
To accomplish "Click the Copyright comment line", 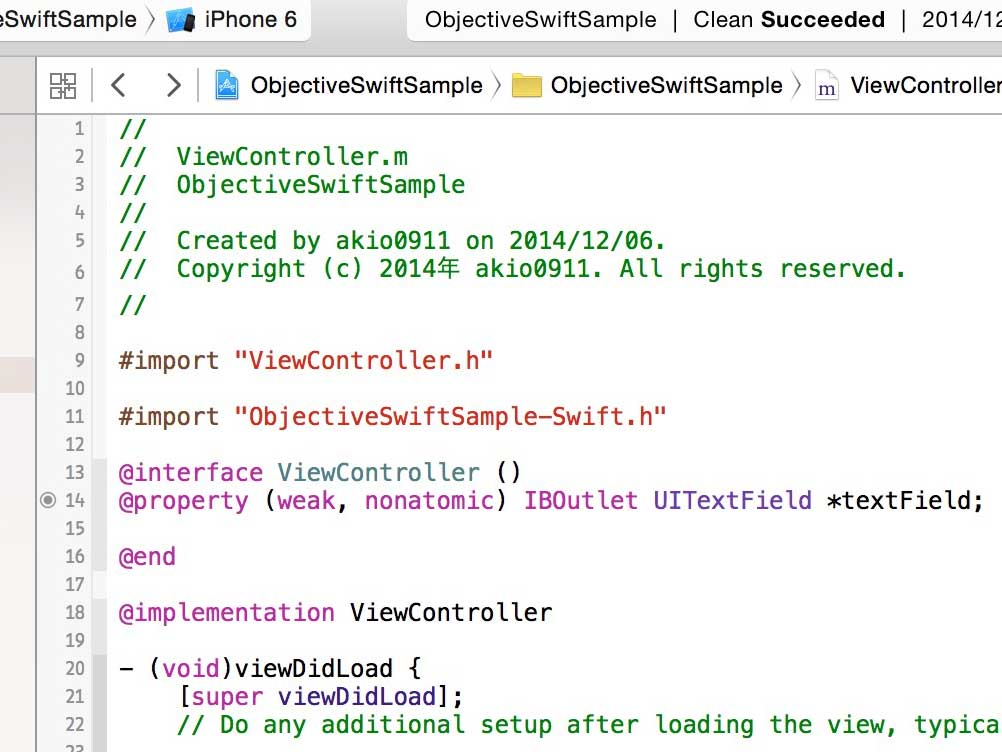I will pyautogui.click(x=513, y=269).
